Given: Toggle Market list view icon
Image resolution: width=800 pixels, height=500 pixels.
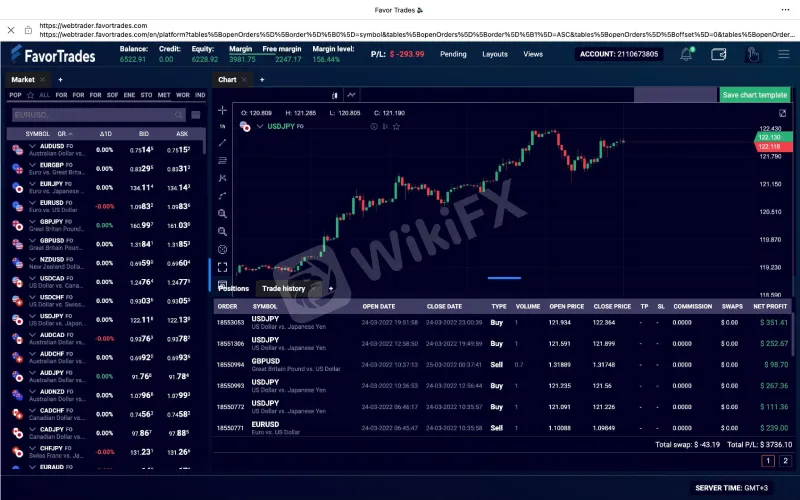Looking at the screenshot, I should click(195, 115).
